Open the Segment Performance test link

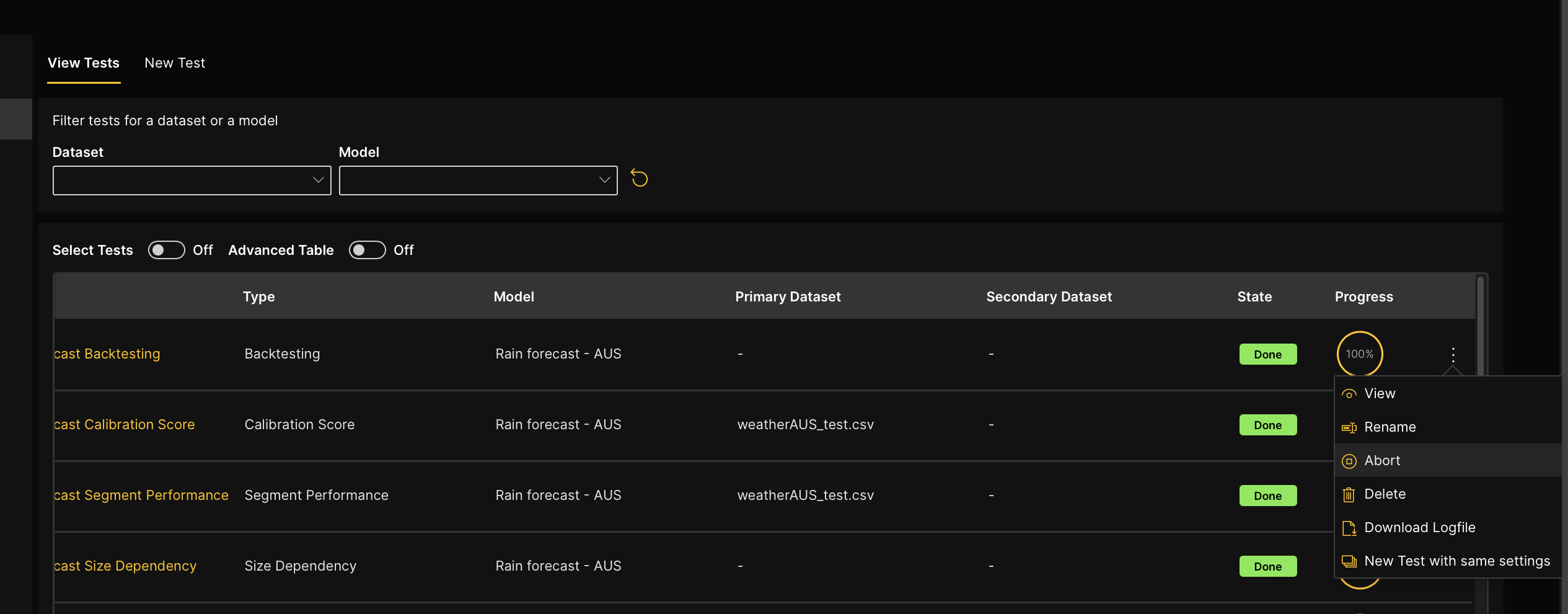tap(141, 496)
